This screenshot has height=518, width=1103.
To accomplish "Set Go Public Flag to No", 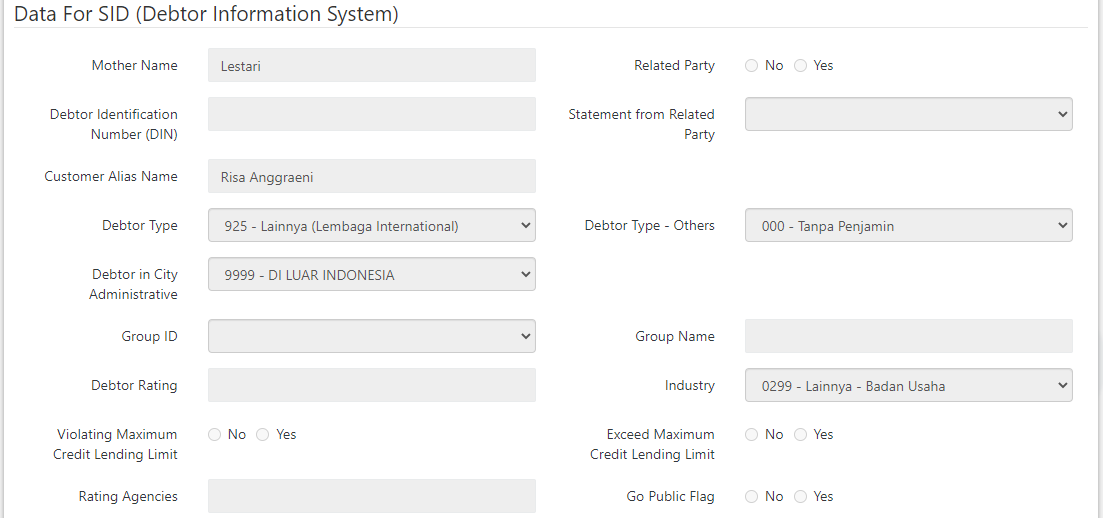I will coord(752,497).
